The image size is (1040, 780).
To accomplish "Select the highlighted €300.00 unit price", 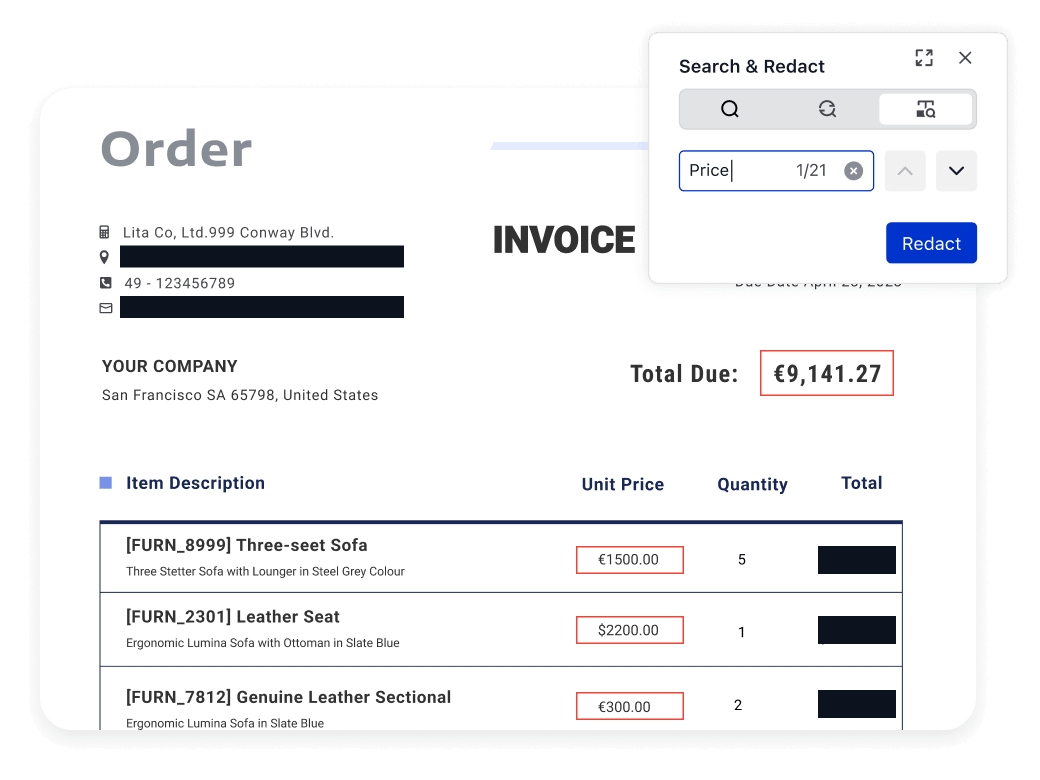I will pyautogui.click(x=629, y=707).
